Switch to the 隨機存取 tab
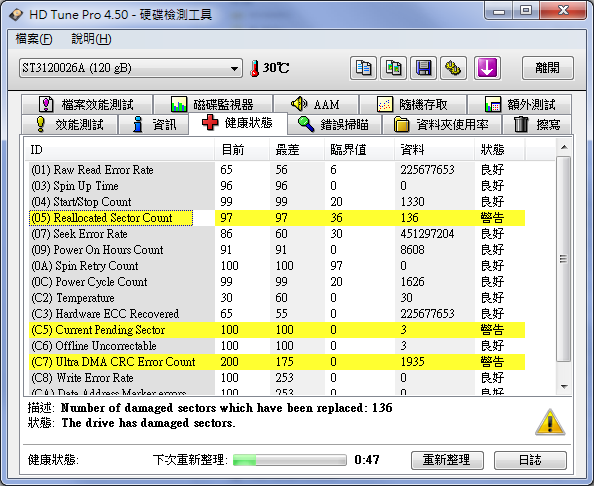This screenshot has width=594, height=486. click(413, 105)
